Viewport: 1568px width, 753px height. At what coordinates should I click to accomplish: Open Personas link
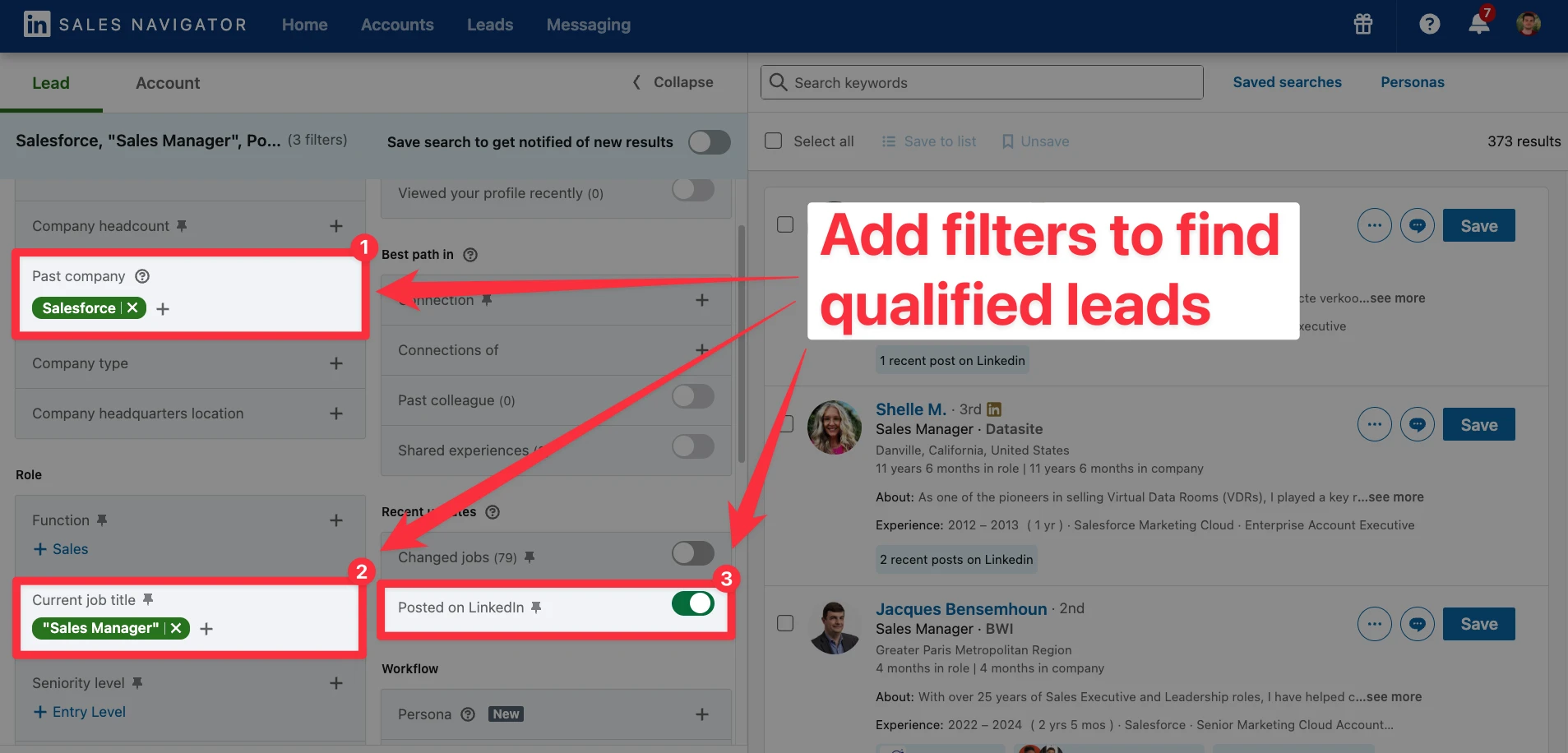(1413, 82)
